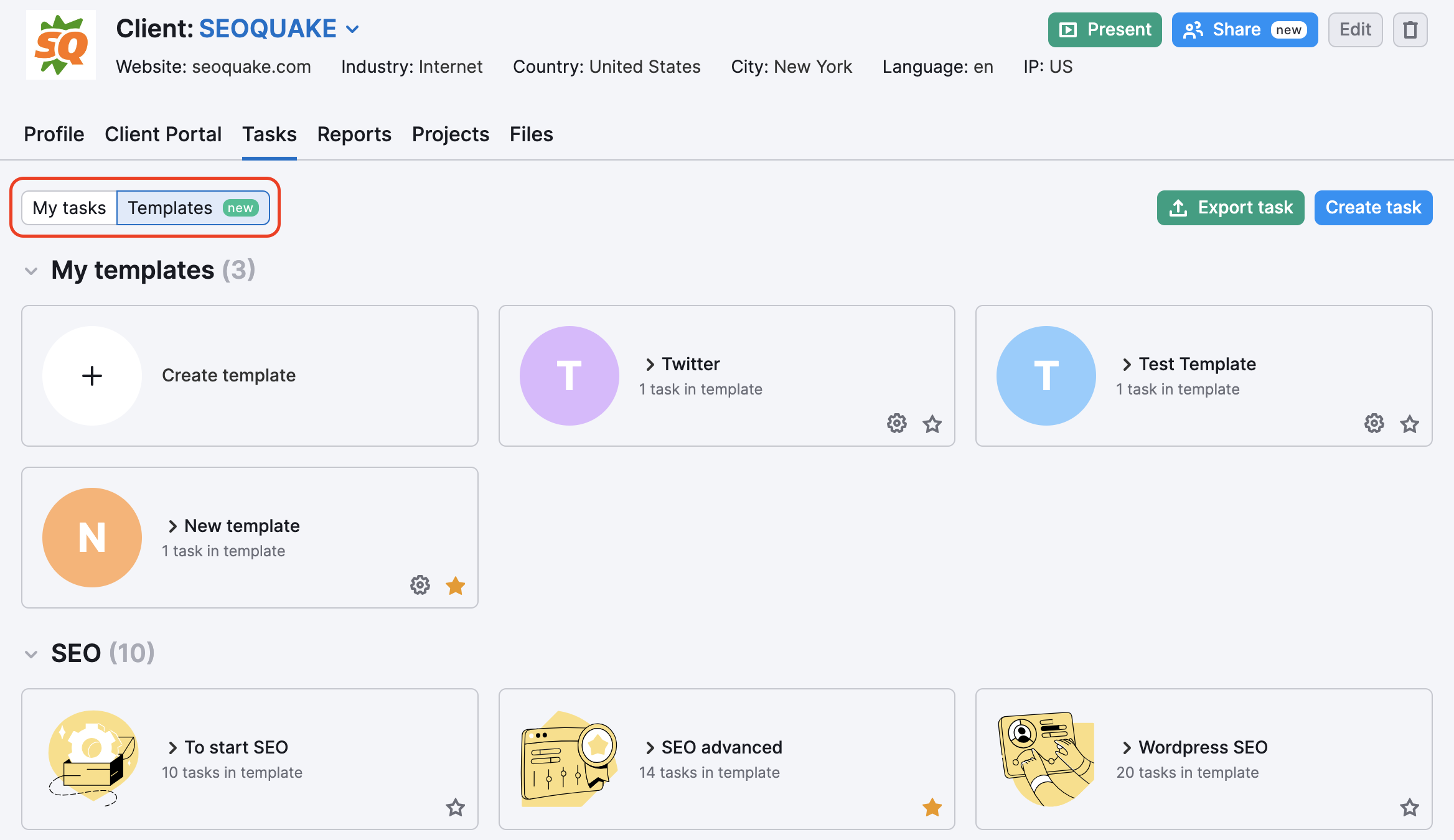Click the Edit client button
Image resolution: width=1454 pixels, height=840 pixels.
click(x=1355, y=30)
